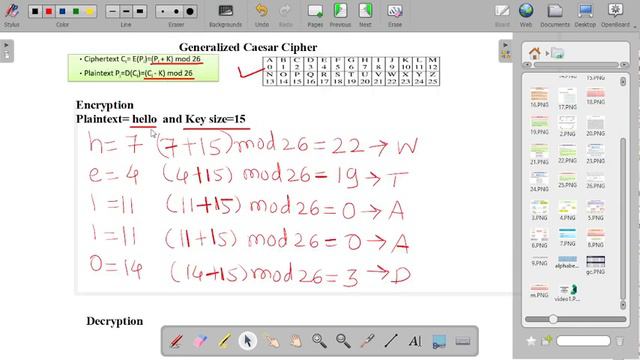This screenshot has width=640, height=360.
Task: Select the black pen color
Action: coord(35,11)
